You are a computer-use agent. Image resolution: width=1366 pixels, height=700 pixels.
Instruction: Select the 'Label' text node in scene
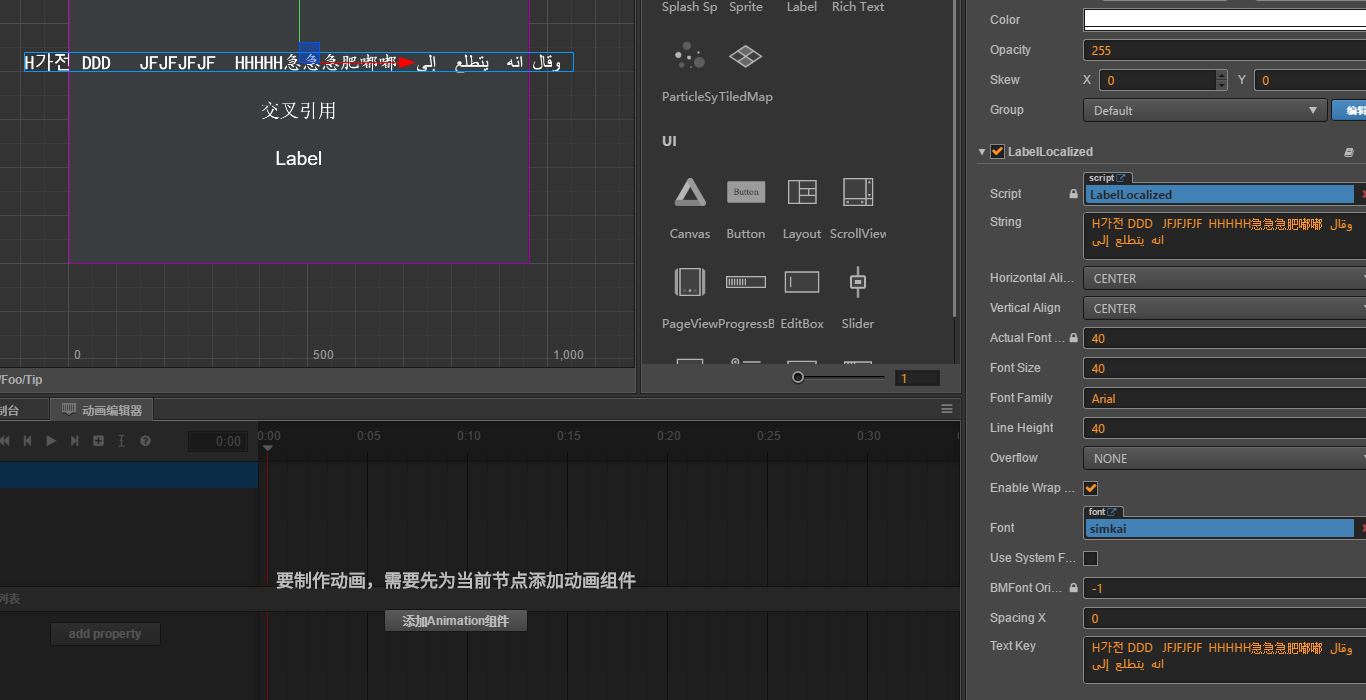[x=298, y=158]
